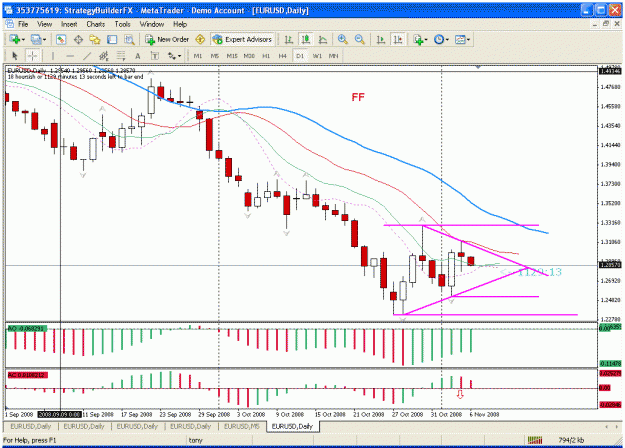
Task: Toggle the D1 timeframe button
Action: 300,56
